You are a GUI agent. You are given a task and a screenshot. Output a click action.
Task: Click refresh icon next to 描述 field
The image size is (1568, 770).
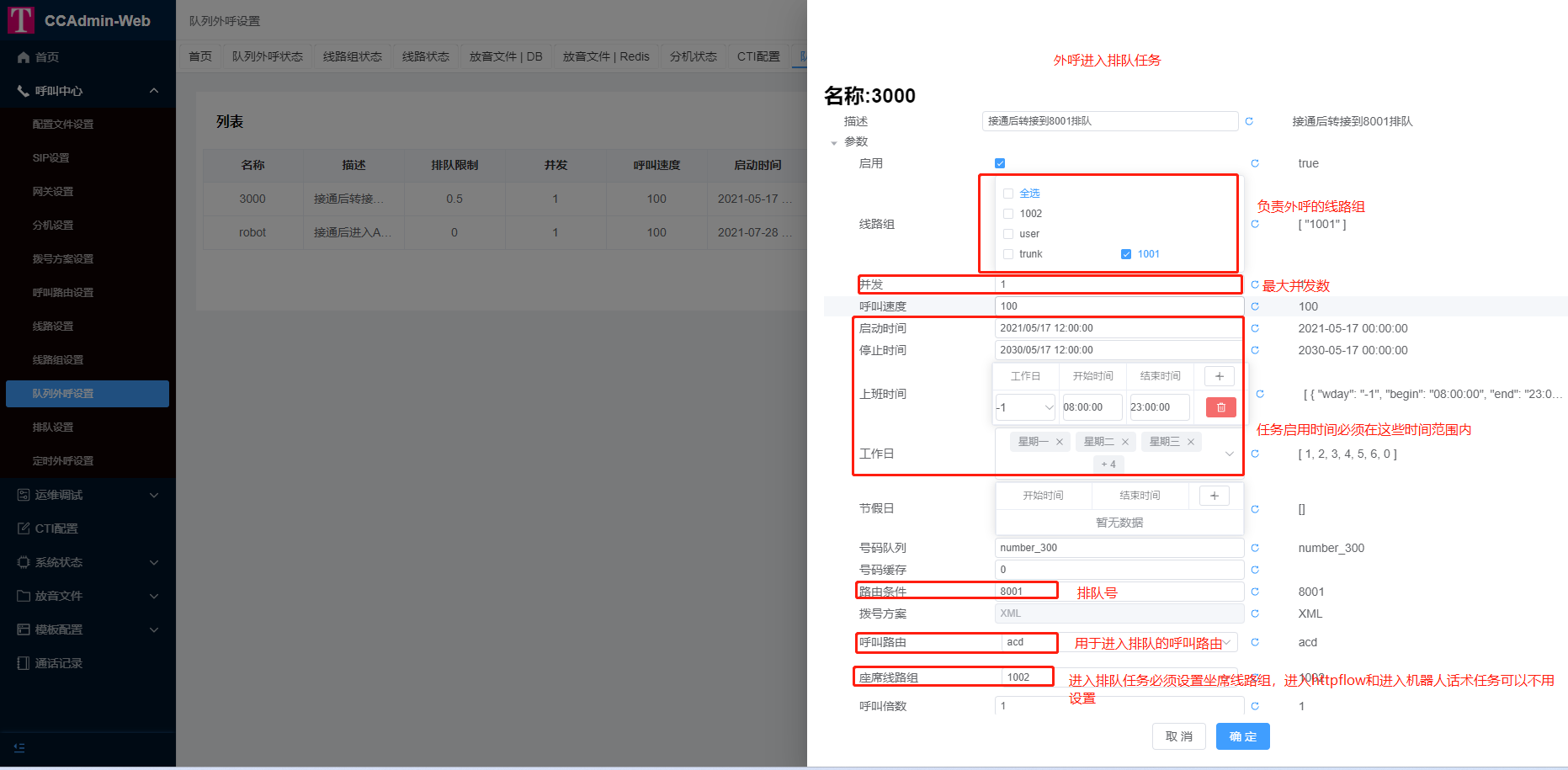1249,121
